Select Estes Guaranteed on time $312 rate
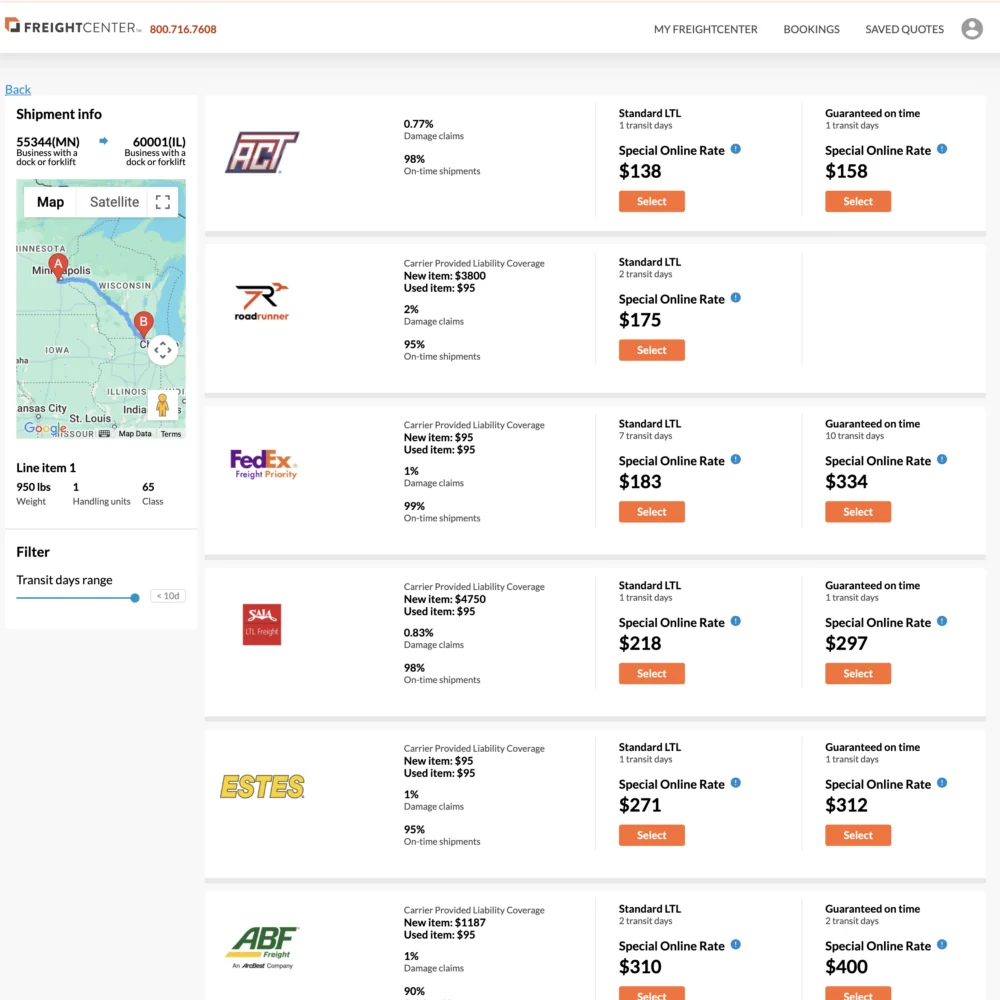Image resolution: width=1000 pixels, height=1000 pixels. (x=857, y=835)
